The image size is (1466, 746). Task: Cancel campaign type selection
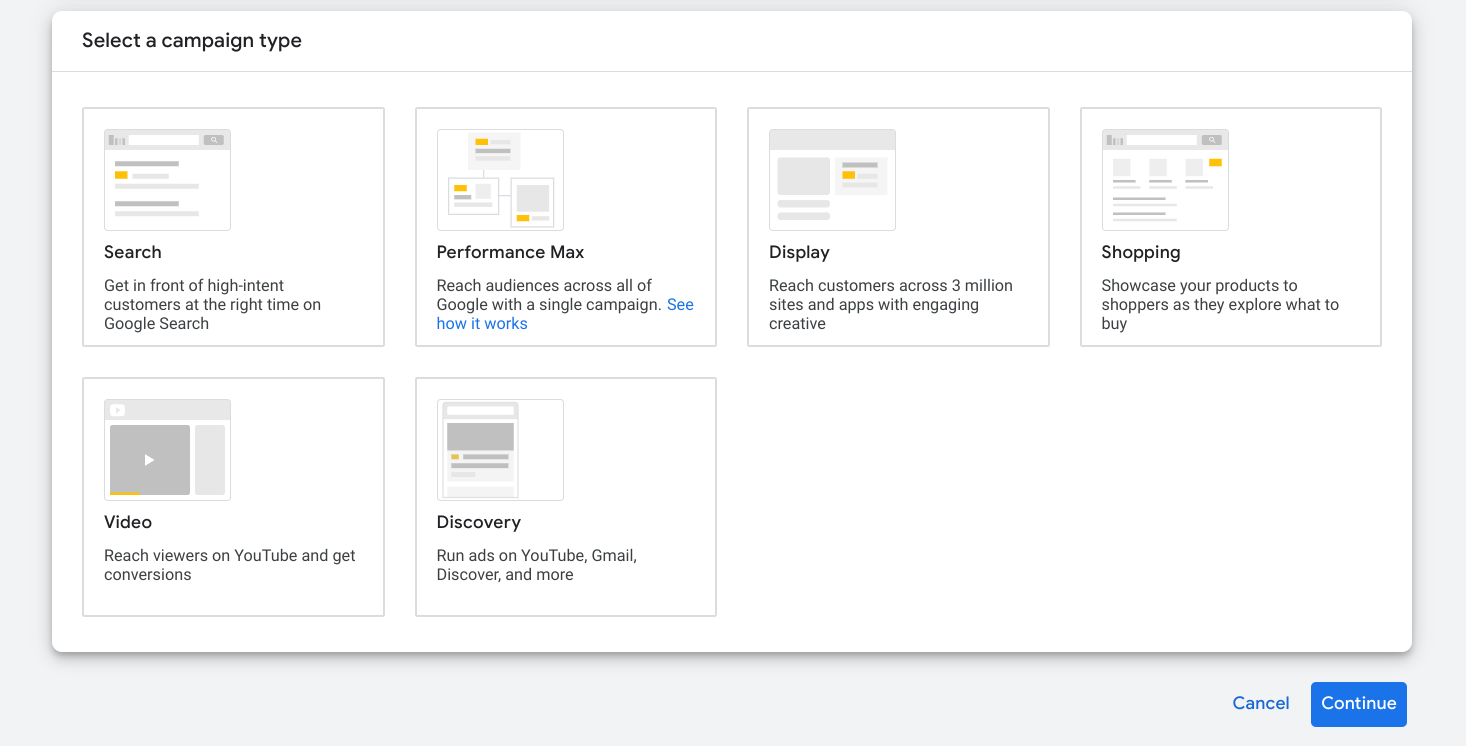click(x=1261, y=703)
